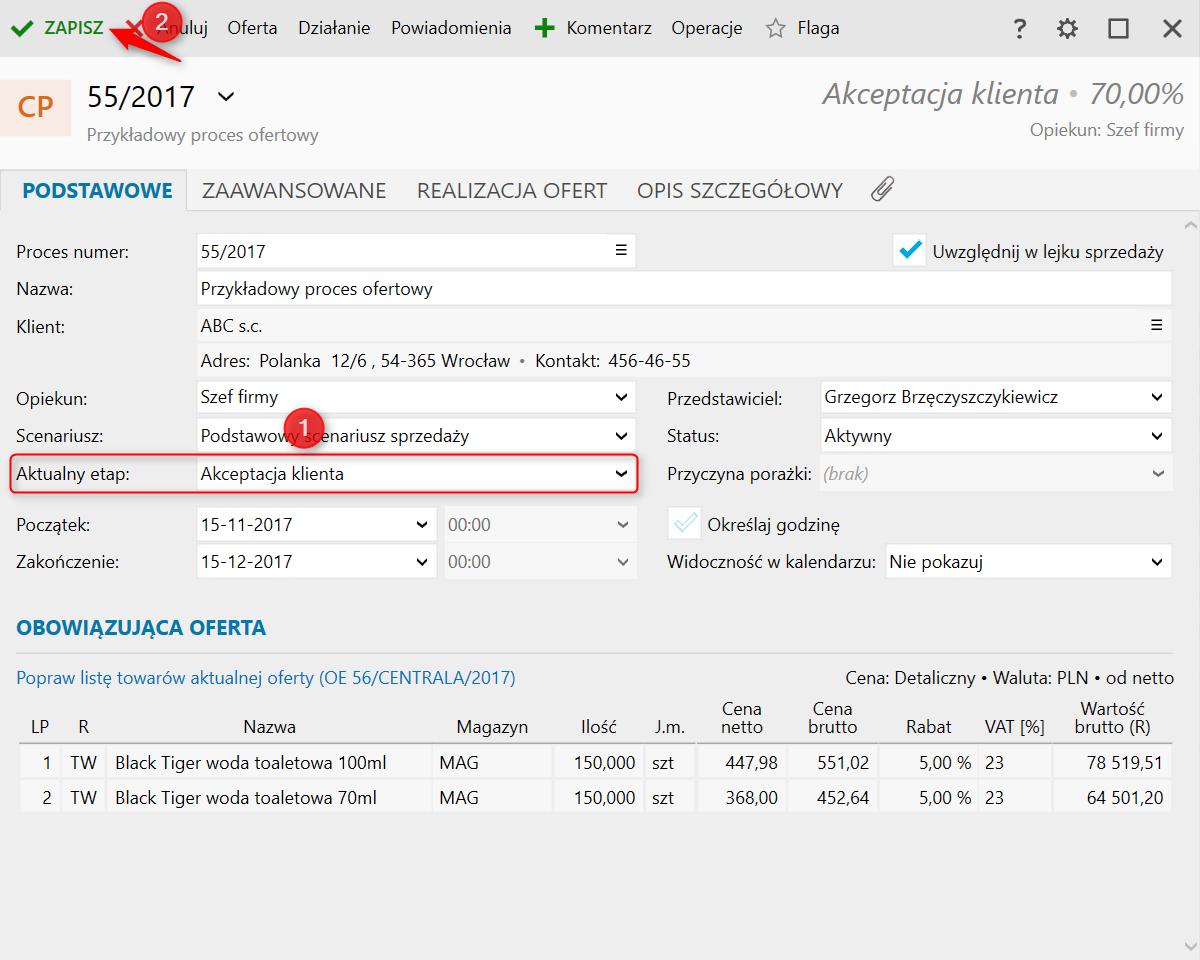1200x960 pixels.
Task: Click the orange CP process badge
Action: pos(36,106)
